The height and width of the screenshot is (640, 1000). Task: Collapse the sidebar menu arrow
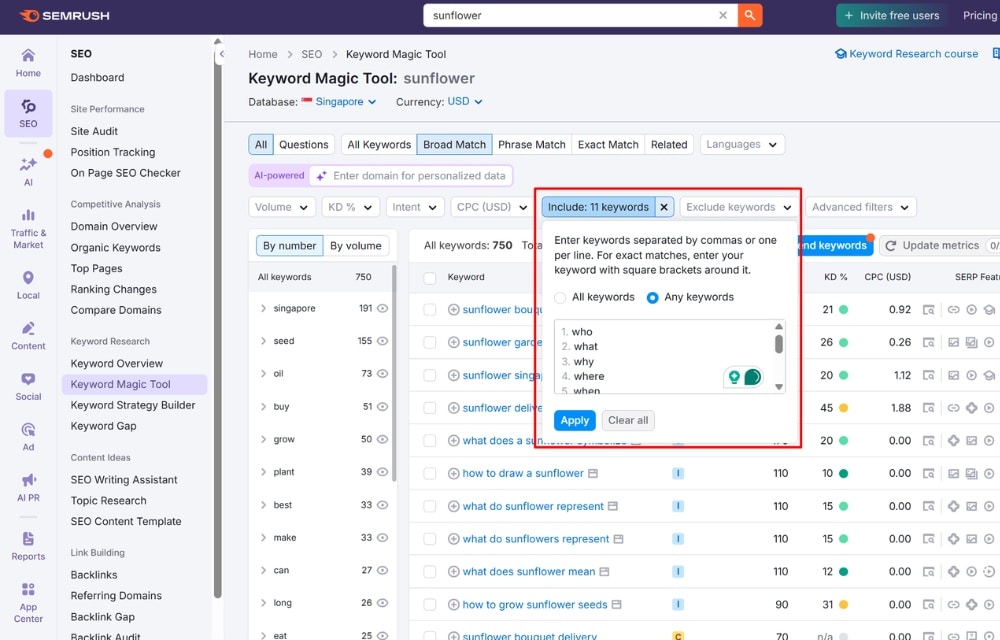tap(221, 54)
